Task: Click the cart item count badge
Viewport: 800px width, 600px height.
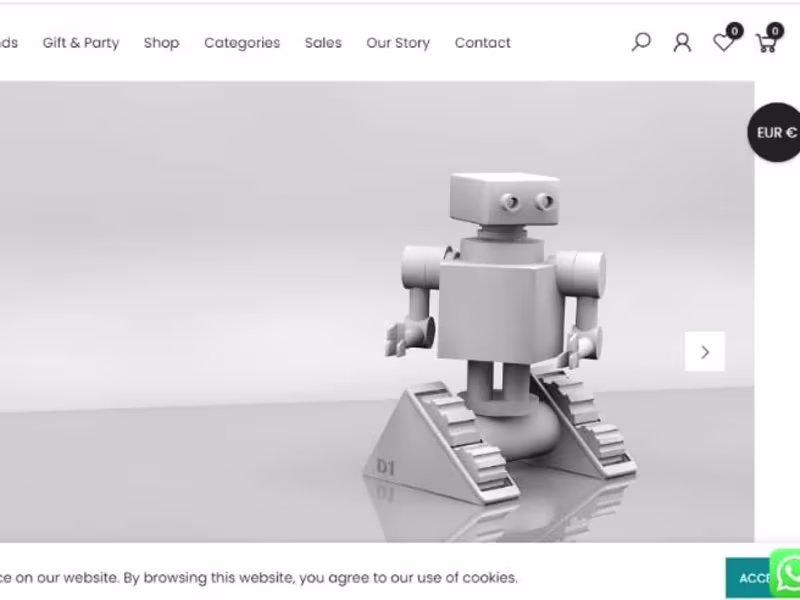Action: [774, 31]
